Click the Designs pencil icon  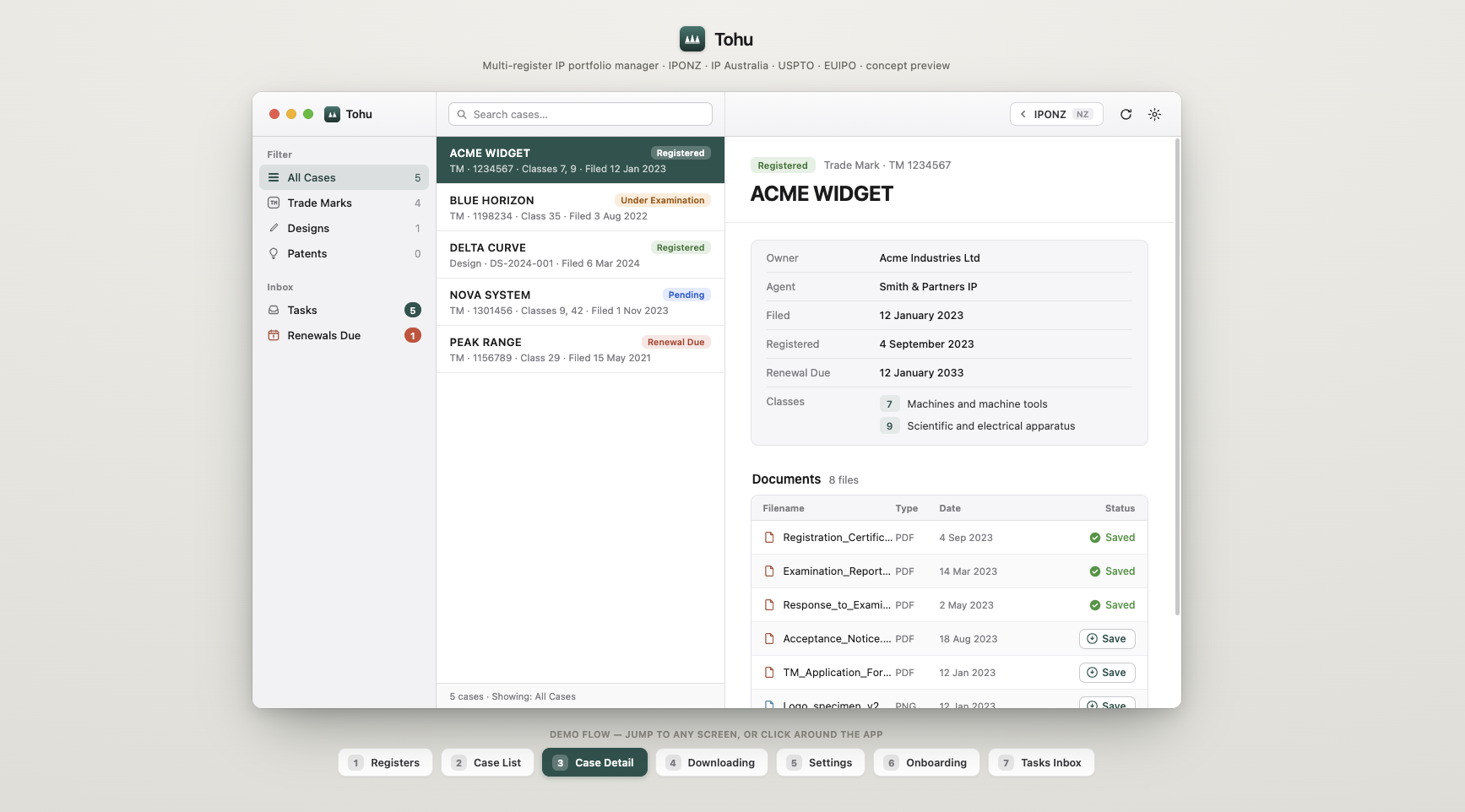tap(274, 229)
